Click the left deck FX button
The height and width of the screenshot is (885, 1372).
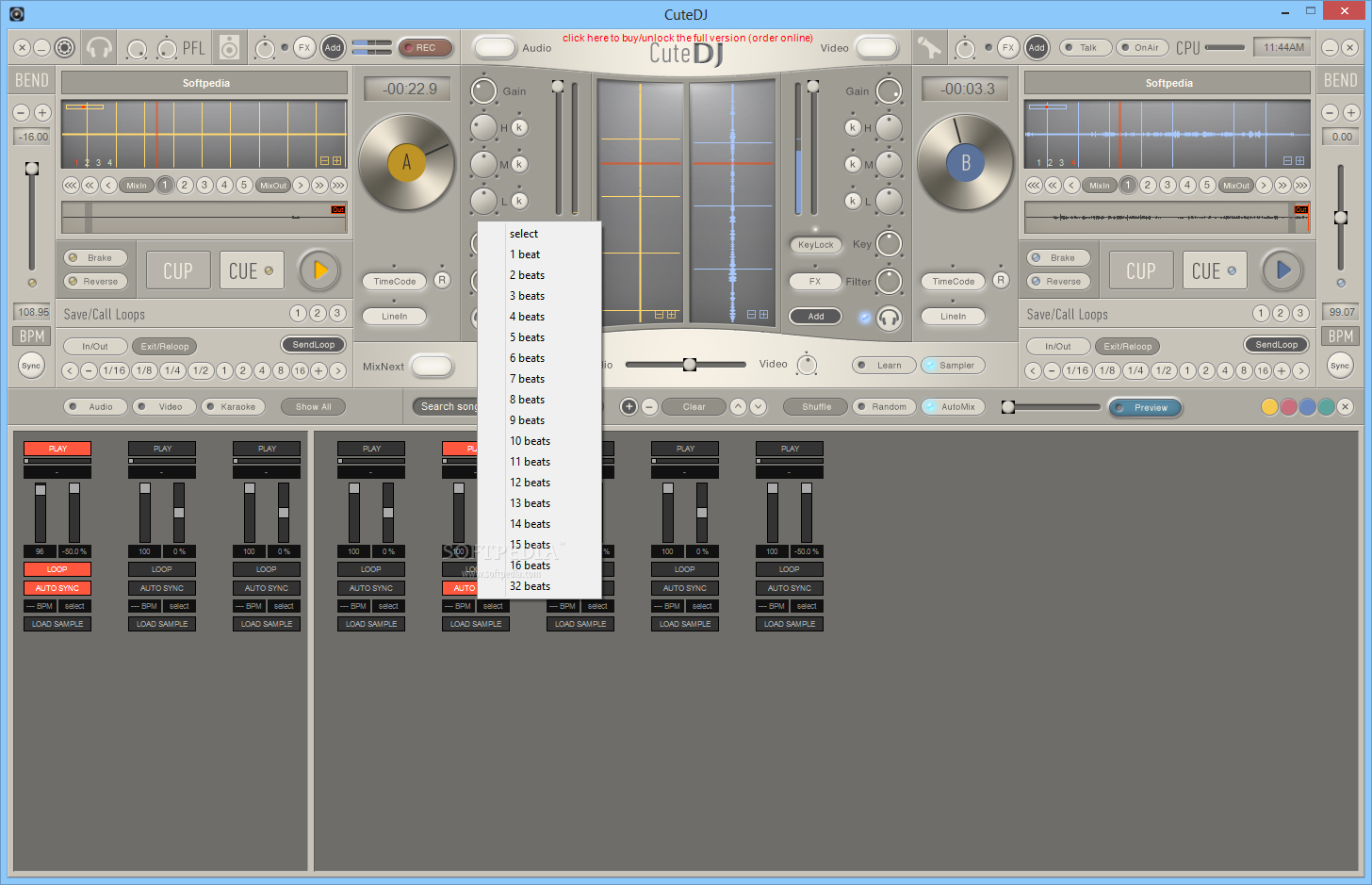tap(303, 47)
